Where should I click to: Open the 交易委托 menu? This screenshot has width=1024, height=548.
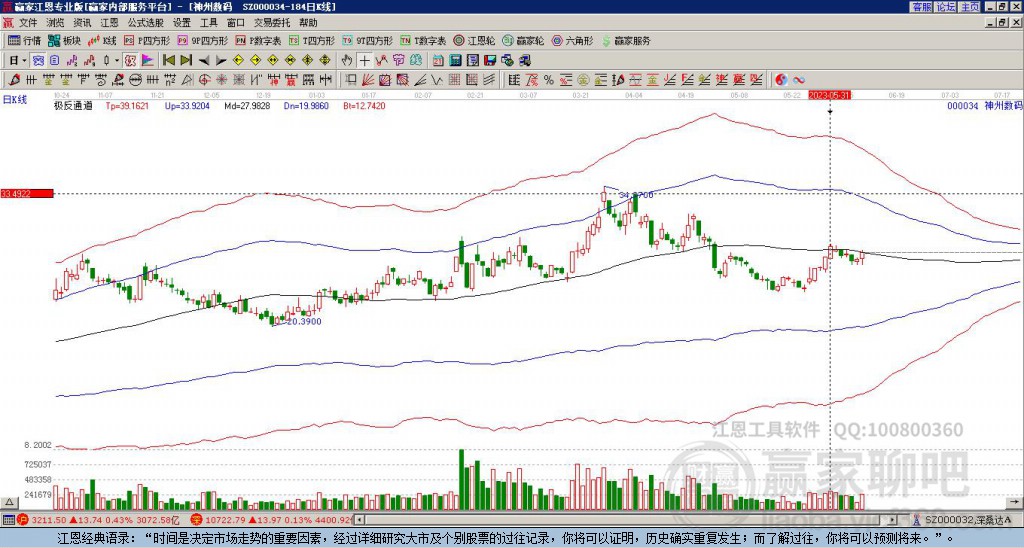pyautogui.click(x=272, y=23)
